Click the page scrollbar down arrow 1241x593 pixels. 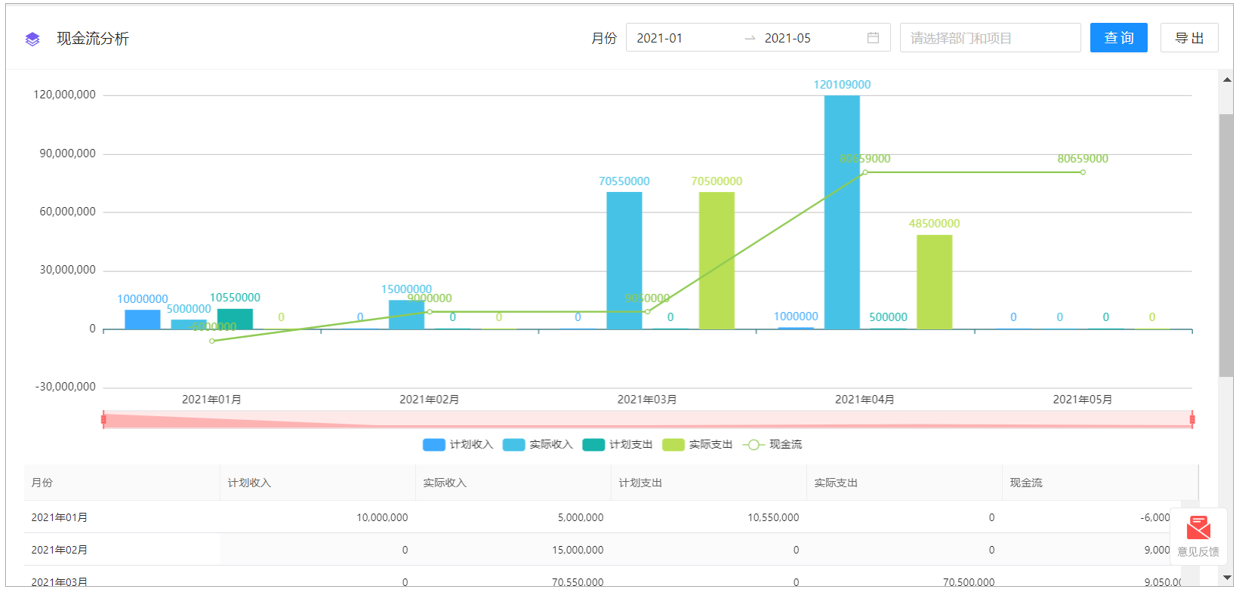click(1226, 577)
